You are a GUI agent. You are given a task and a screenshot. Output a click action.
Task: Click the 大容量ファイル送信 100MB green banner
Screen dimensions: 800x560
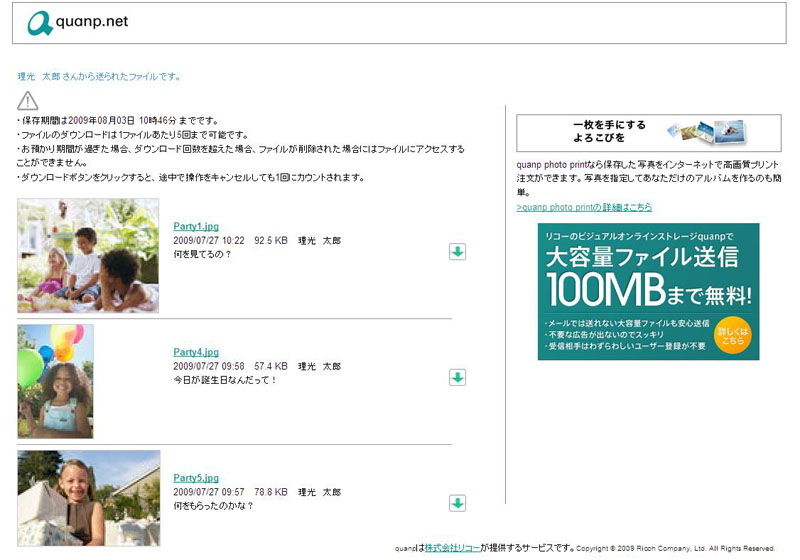648,291
